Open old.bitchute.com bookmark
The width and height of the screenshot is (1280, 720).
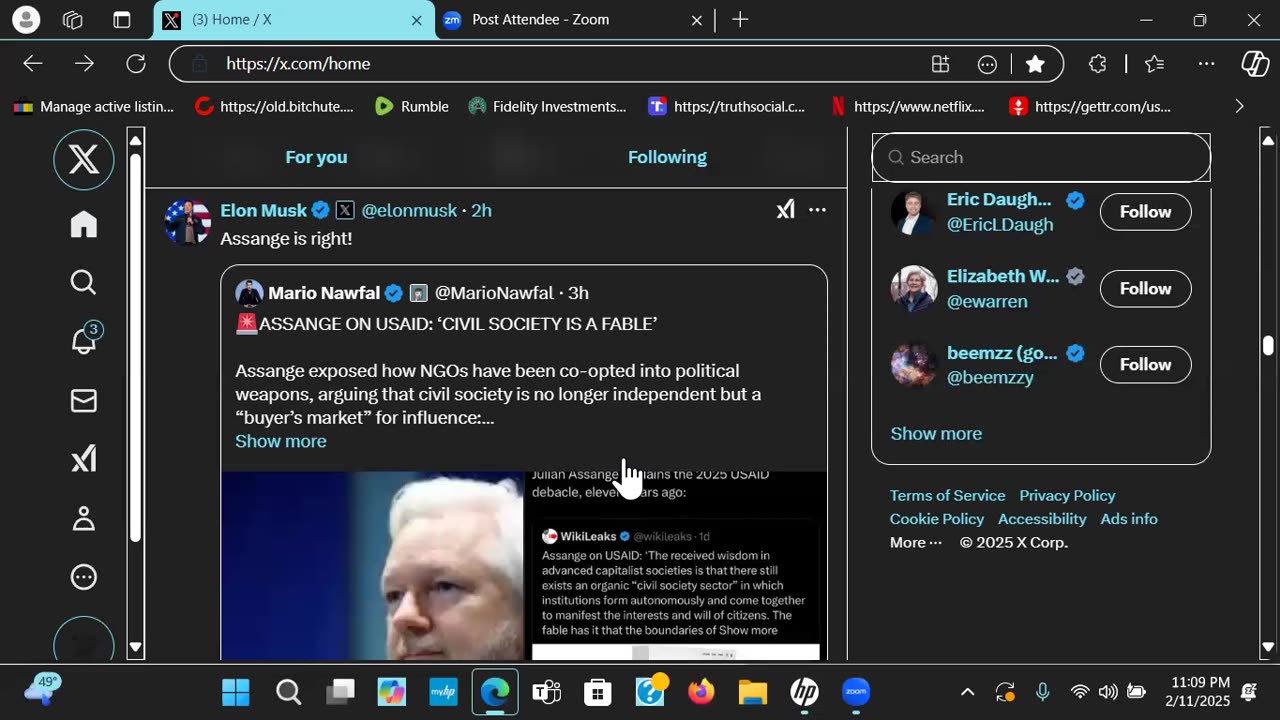click(275, 106)
